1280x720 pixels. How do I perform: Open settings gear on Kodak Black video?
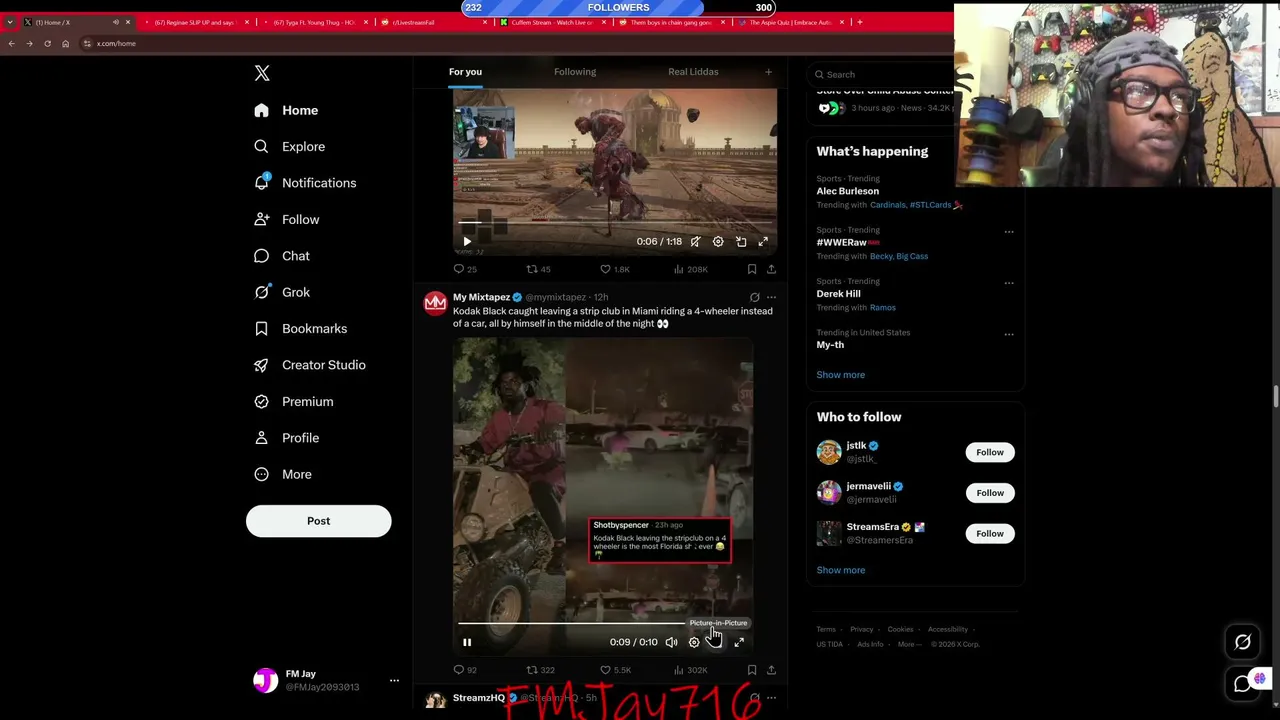click(x=694, y=642)
